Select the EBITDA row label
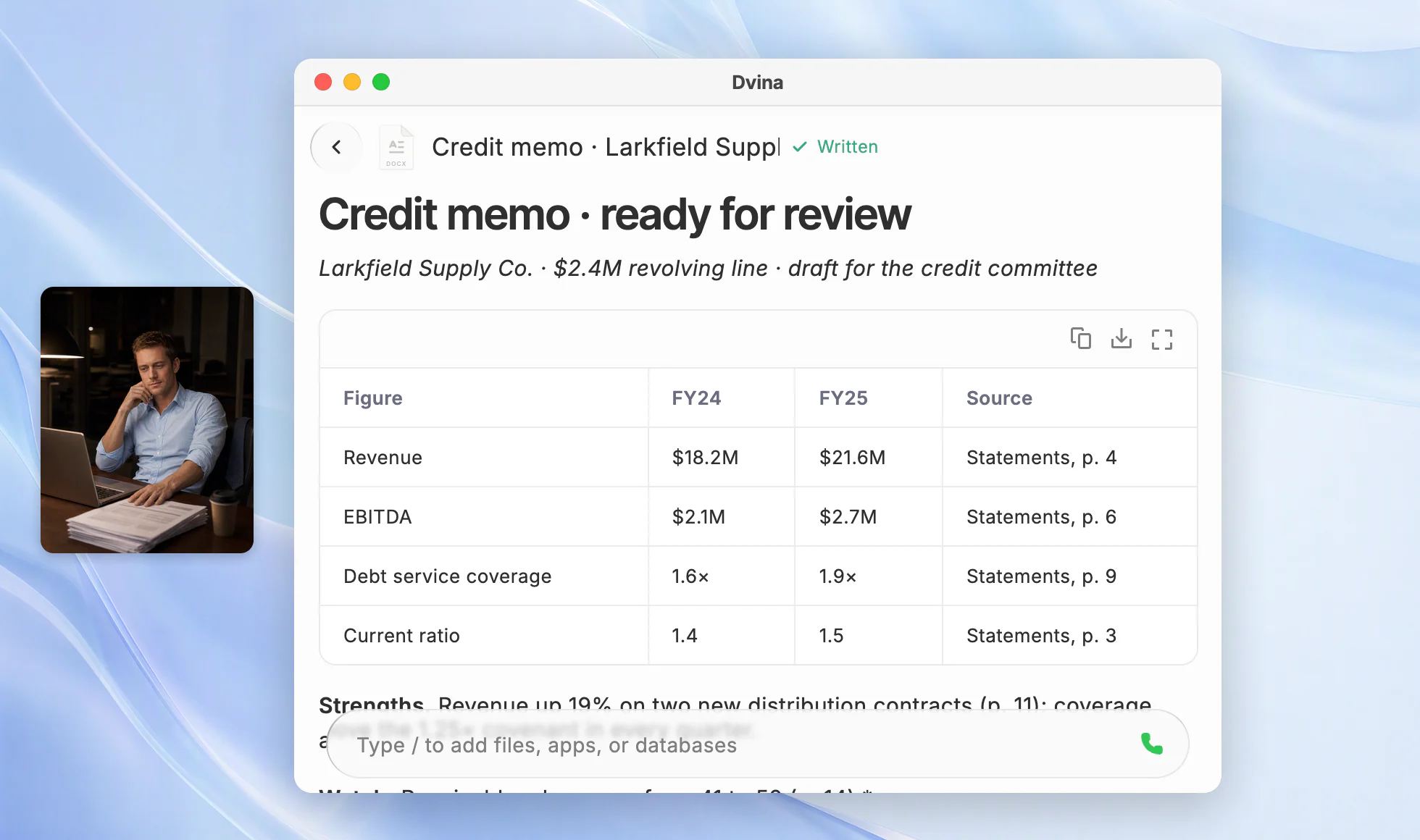The width and height of the screenshot is (1420, 840). click(377, 516)
